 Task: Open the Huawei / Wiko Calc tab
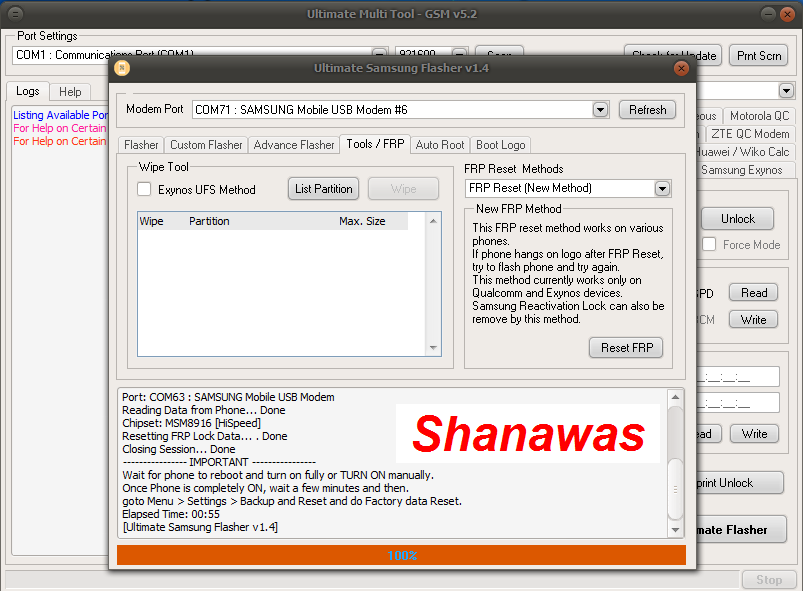745,152
